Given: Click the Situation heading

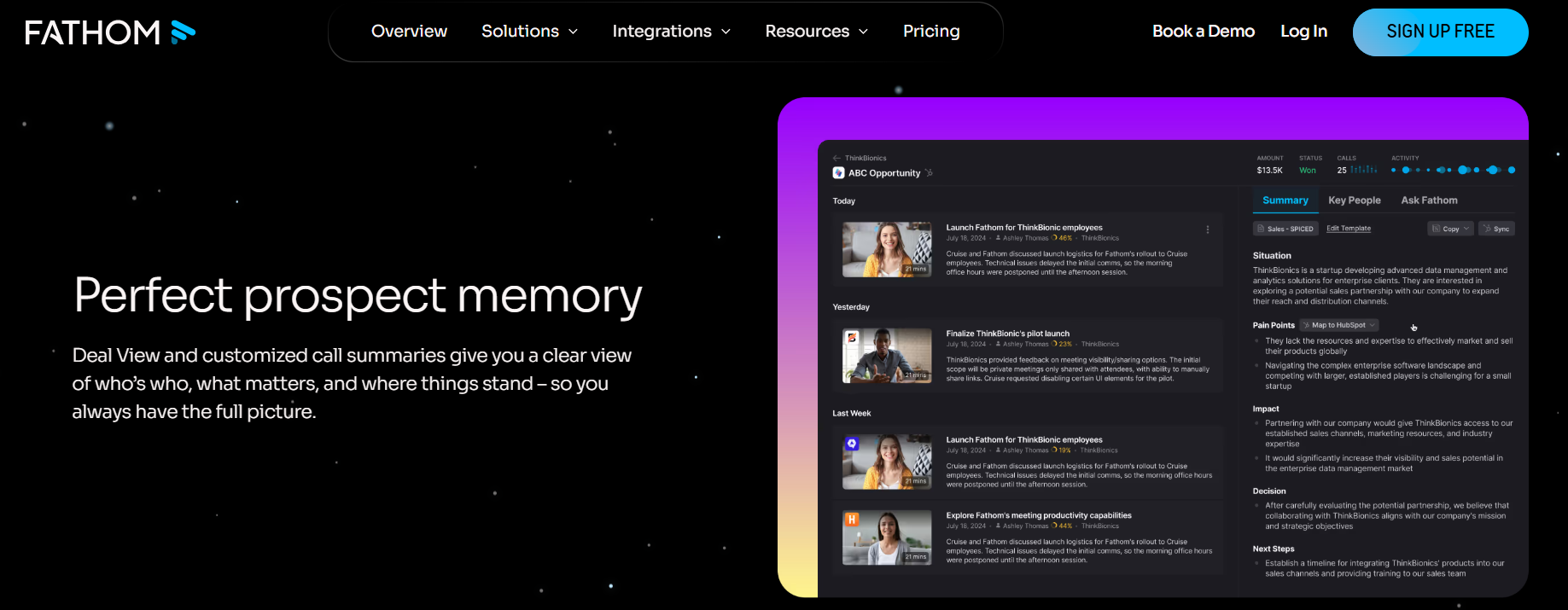Looking at the screenshot, I should 1272,256.
